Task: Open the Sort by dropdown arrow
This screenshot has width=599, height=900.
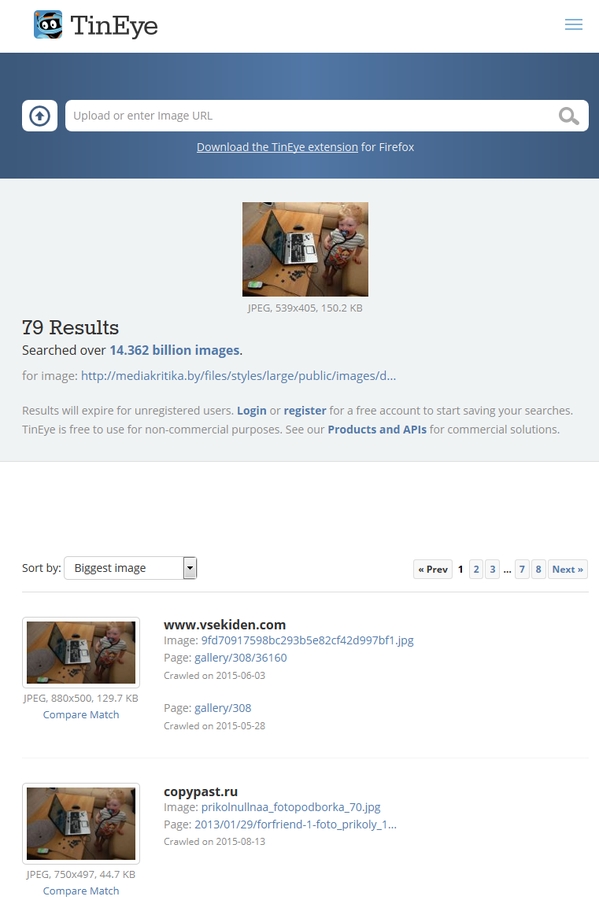Action: [190, 568]
